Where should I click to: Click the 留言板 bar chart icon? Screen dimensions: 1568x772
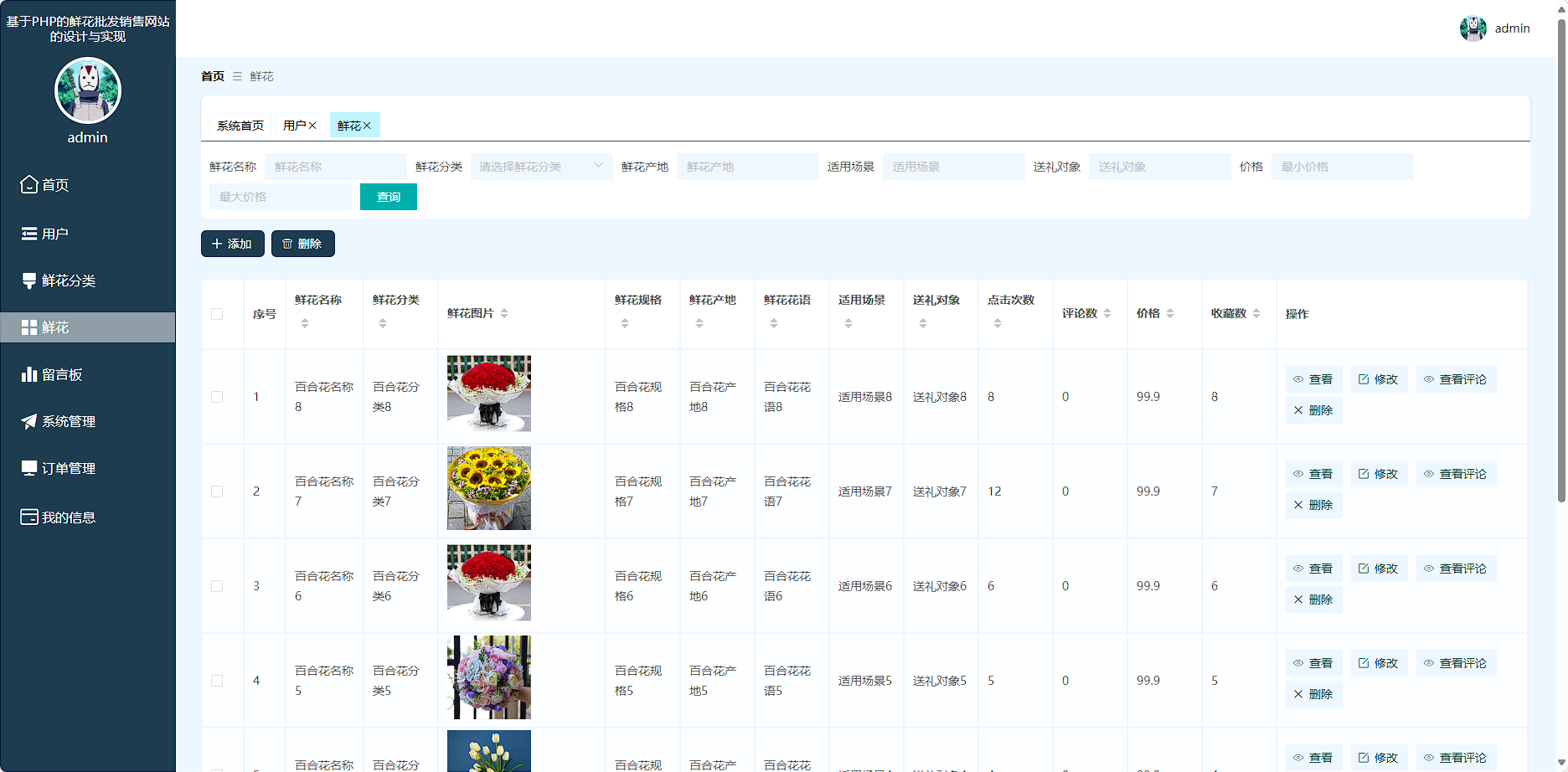(29, 374)
